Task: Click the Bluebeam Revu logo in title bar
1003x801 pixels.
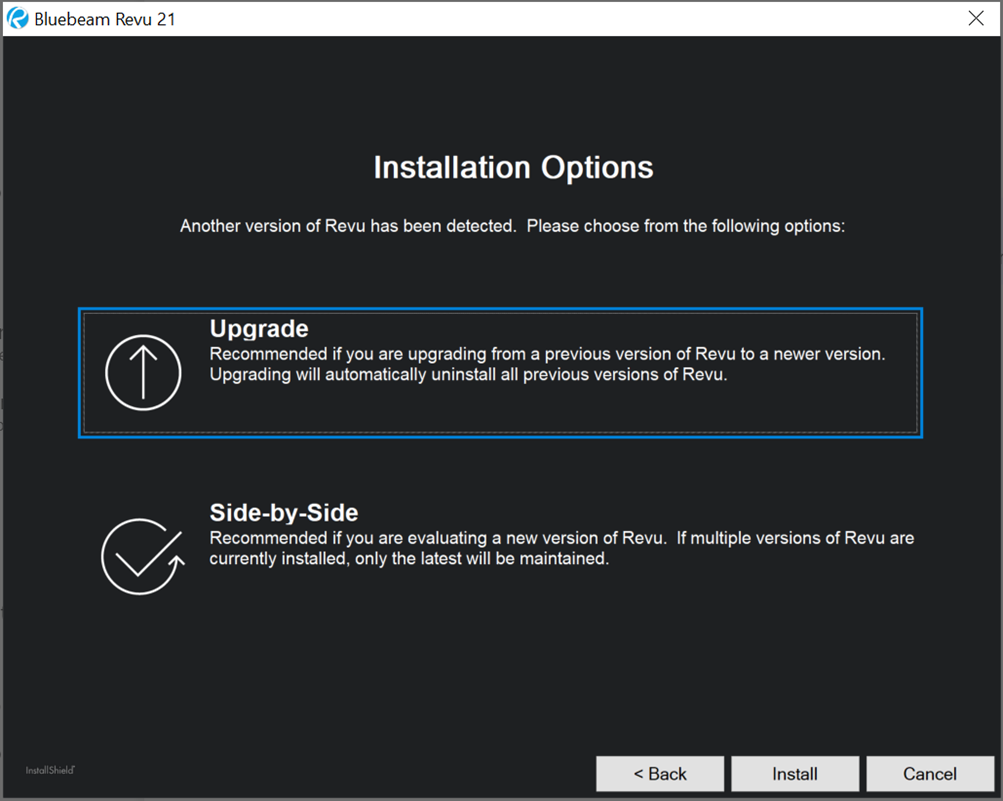Action: pyautogui.click(x=17, y=19)
